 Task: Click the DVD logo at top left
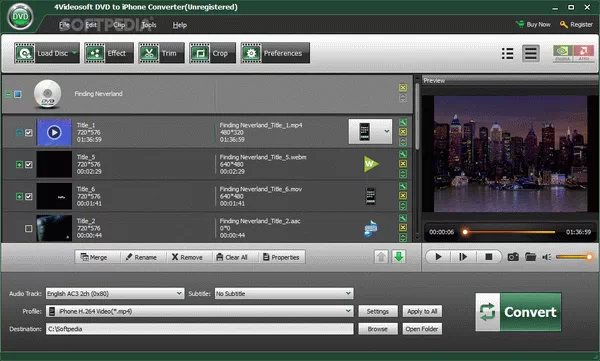click(20, 16)
